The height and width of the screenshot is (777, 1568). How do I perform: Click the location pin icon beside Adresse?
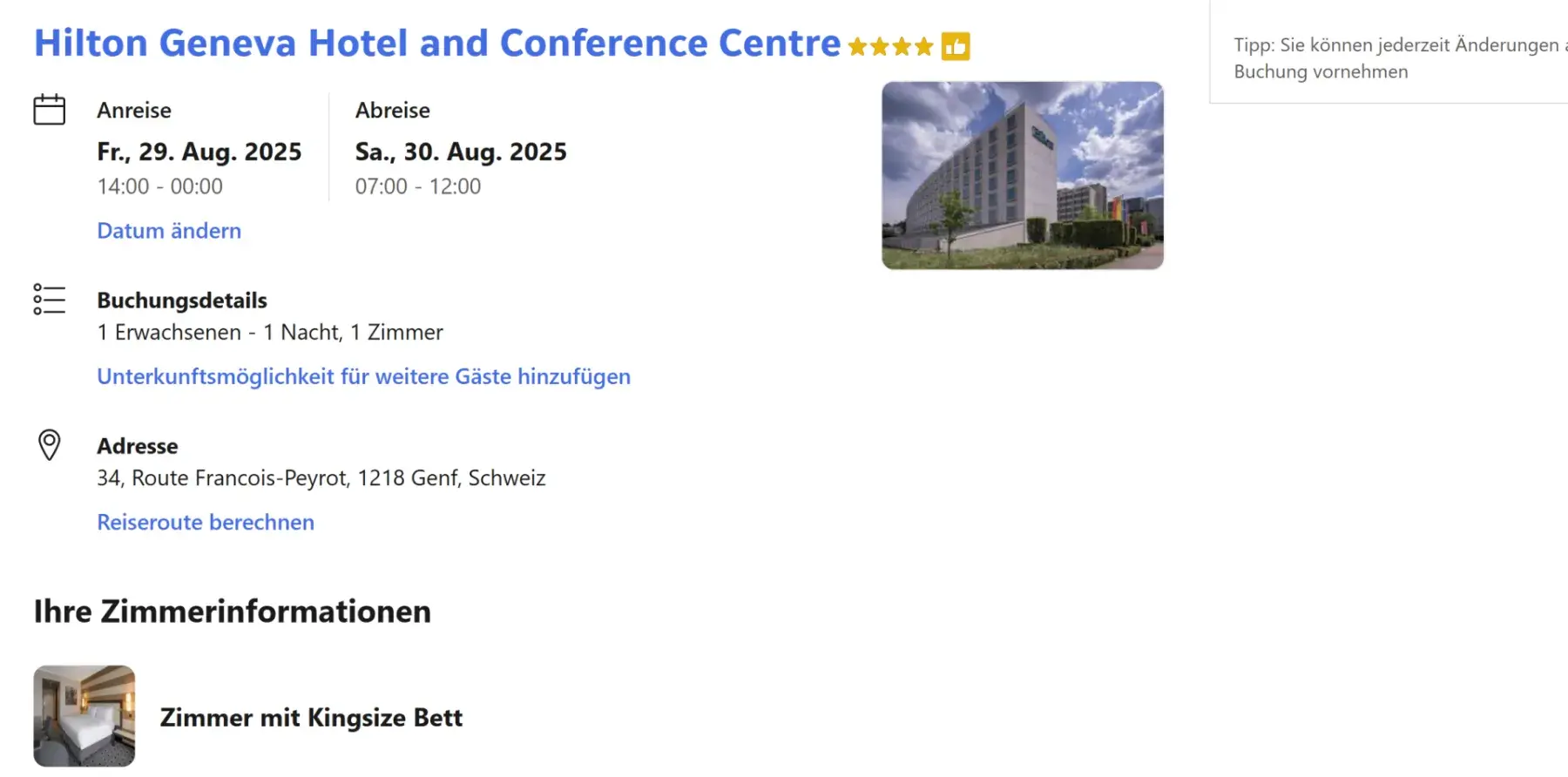point(49,444)
